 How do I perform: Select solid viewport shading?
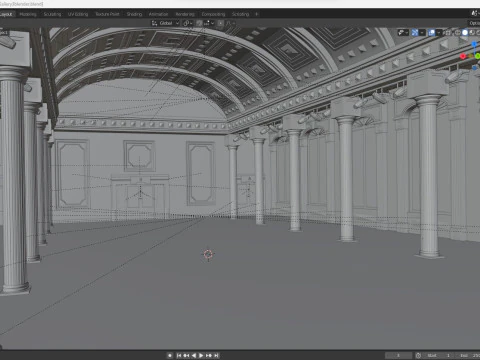click(465, 33)
